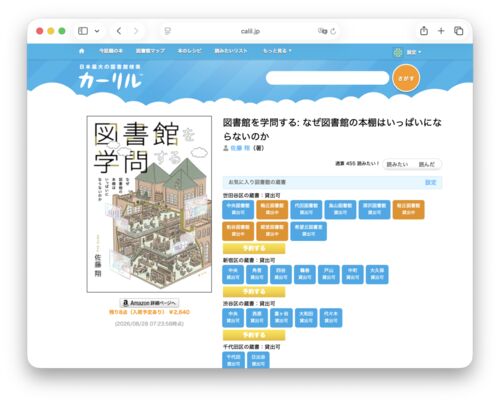Click 予約する under the Shinjuku libraries
This screenshot has height=404, width=500.
click(254, 292)
